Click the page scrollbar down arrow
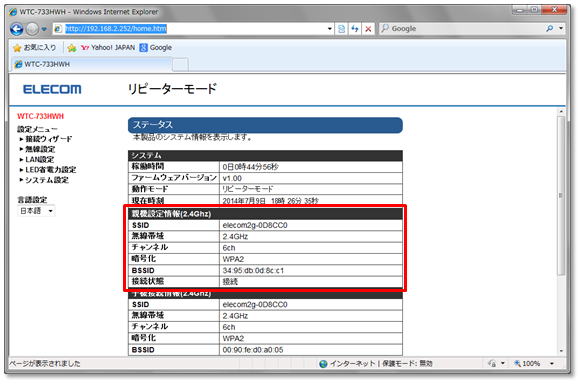Image resolution: width=581 pixels, height=384 pixels. [561, 351]
